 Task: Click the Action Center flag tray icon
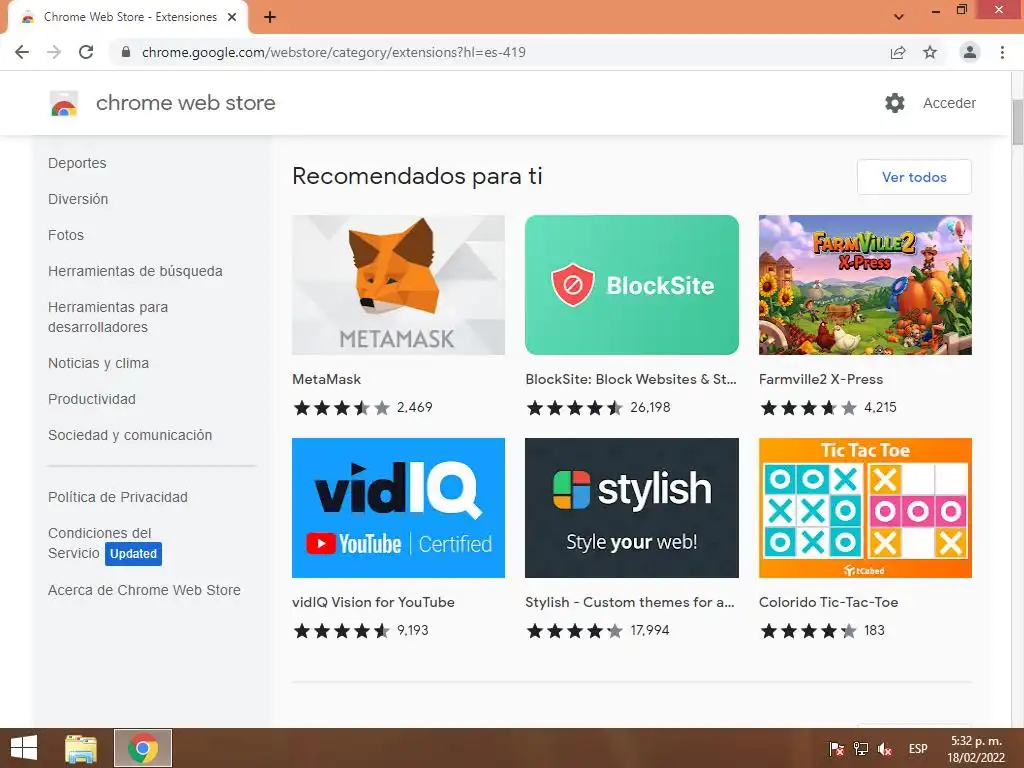[837, 749]
